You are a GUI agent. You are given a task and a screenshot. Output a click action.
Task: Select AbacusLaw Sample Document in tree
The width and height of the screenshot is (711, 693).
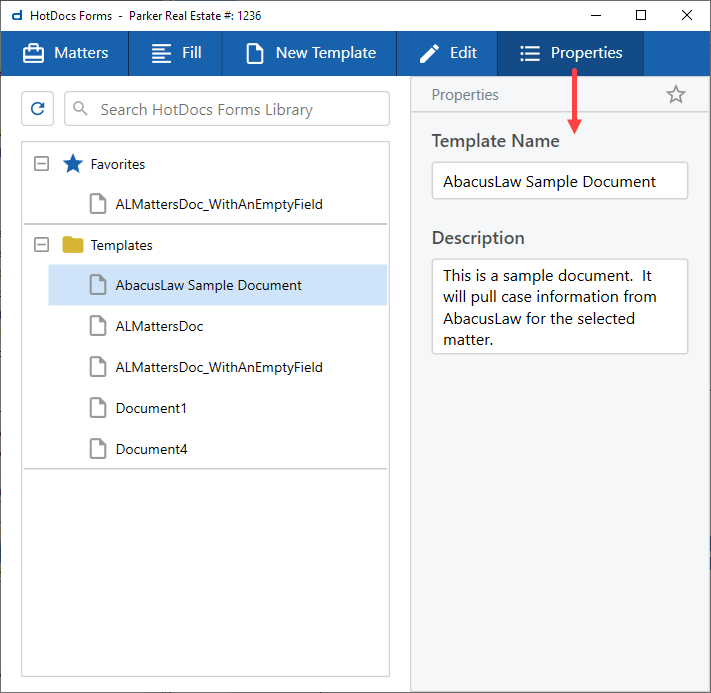coord(218,285)
